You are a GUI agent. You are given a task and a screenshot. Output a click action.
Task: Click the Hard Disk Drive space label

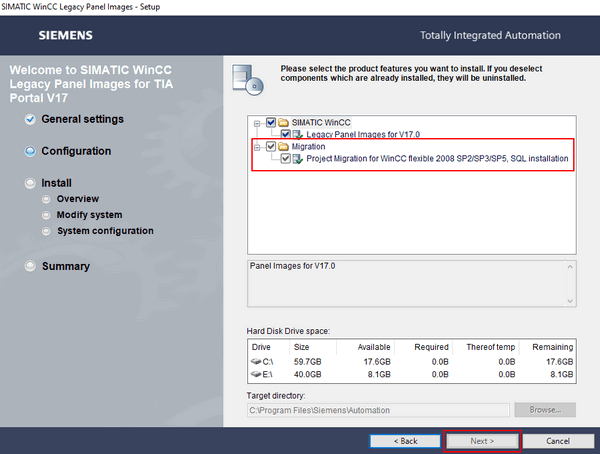[x=288, y=331]
